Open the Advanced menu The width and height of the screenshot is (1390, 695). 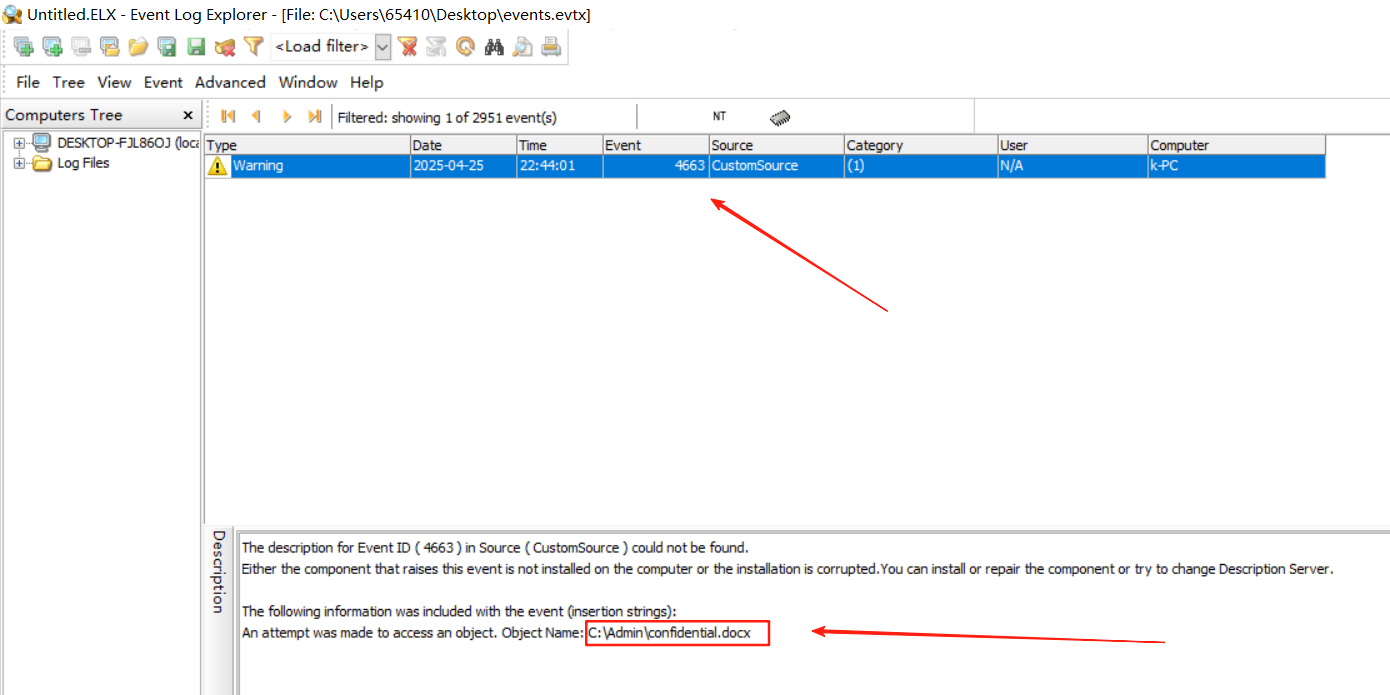coord(230,82)
